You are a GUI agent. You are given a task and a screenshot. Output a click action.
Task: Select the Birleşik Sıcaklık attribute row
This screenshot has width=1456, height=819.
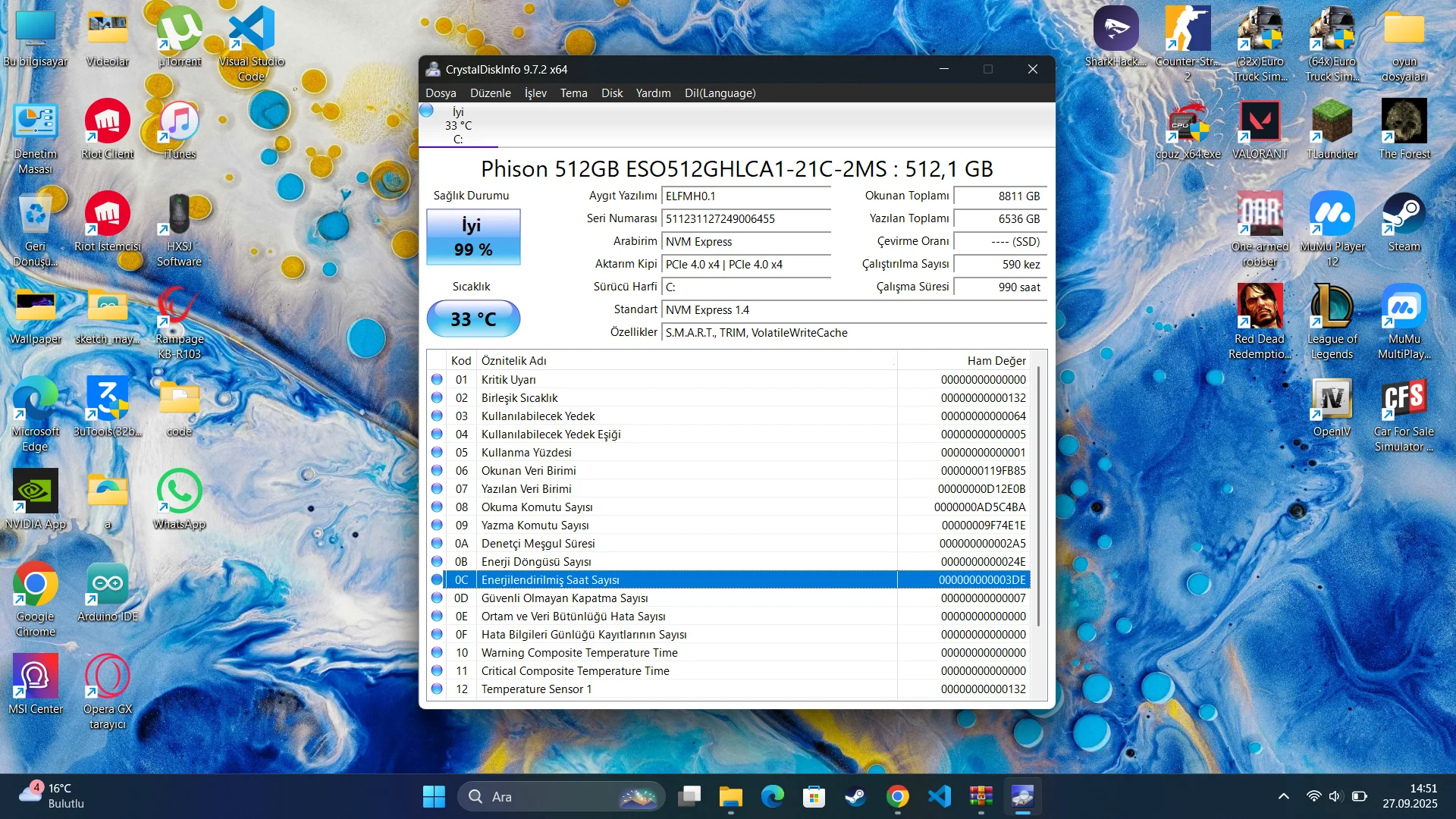729,398
